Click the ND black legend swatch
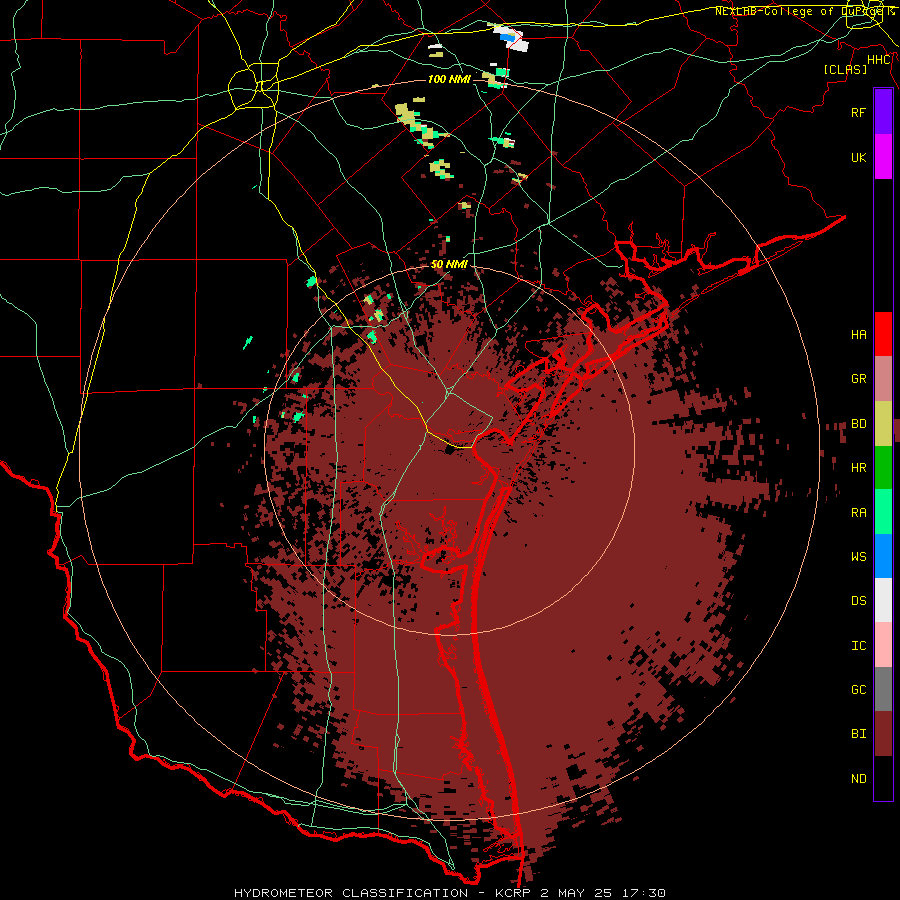900x900 pixels. point(883,778)
